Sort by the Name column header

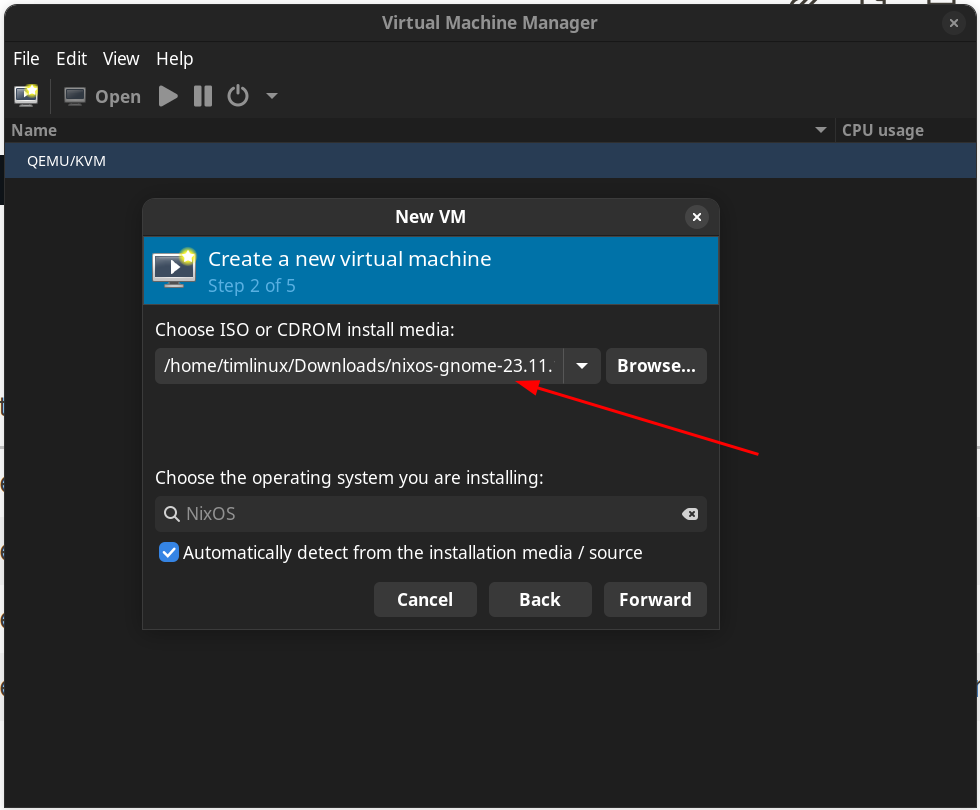coord(419,130)
